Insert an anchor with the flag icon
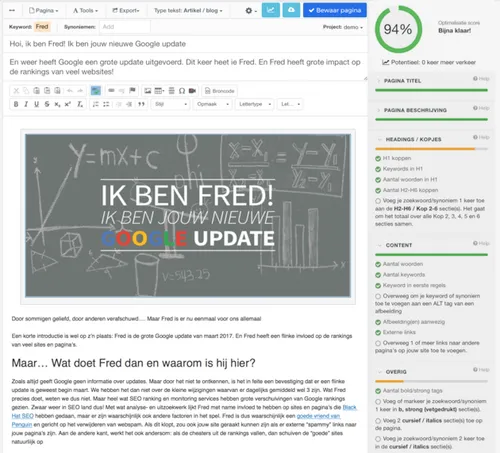Screen dimensions: 500x453 (132, 91)
